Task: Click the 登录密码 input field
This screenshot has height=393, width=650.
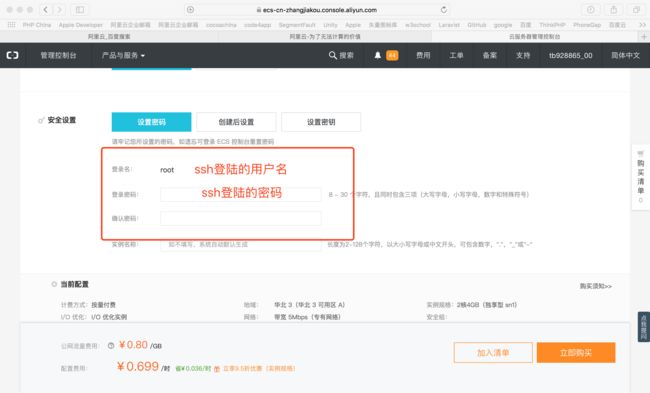Action: pos(241,194)
